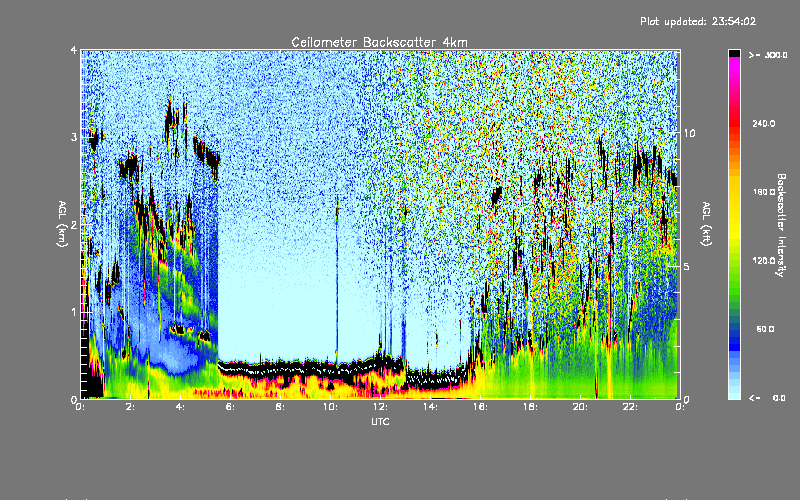Click the "3" tick on km axis

coord(74,137)
